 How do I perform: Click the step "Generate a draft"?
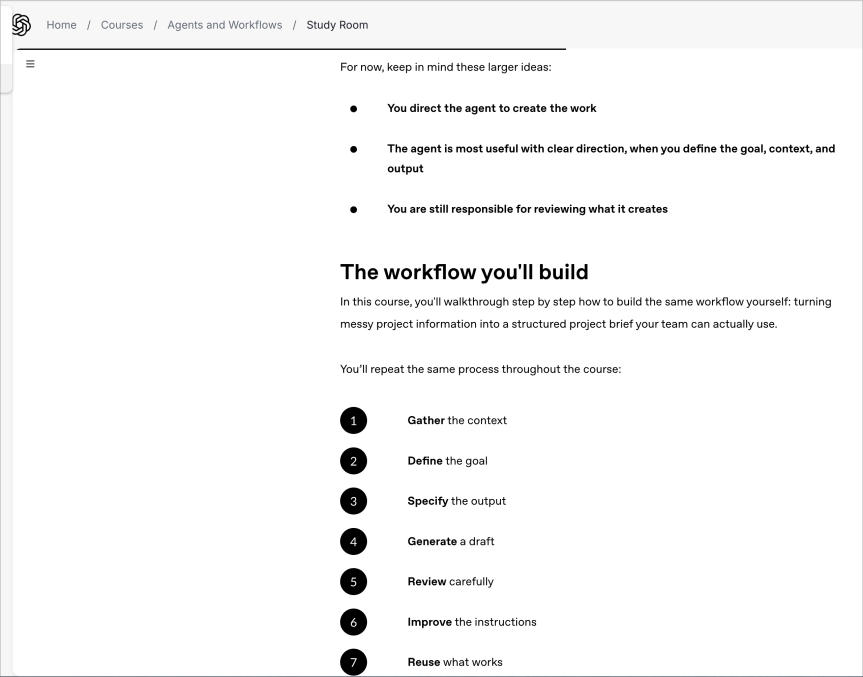coord(451,542)
